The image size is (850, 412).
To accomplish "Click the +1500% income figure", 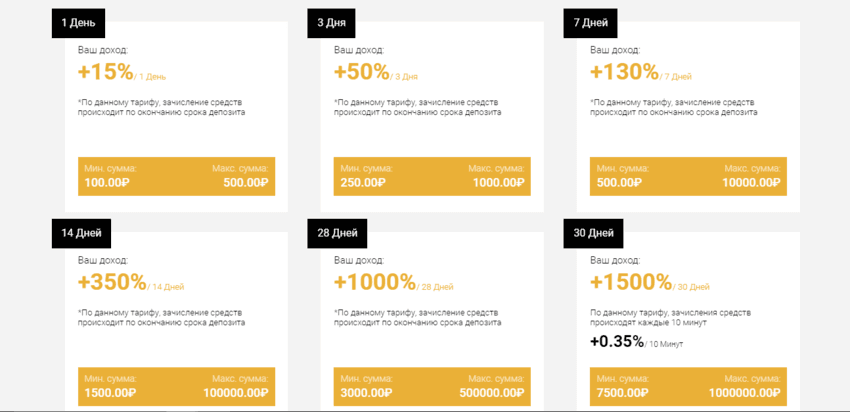I will pos(630,282).
